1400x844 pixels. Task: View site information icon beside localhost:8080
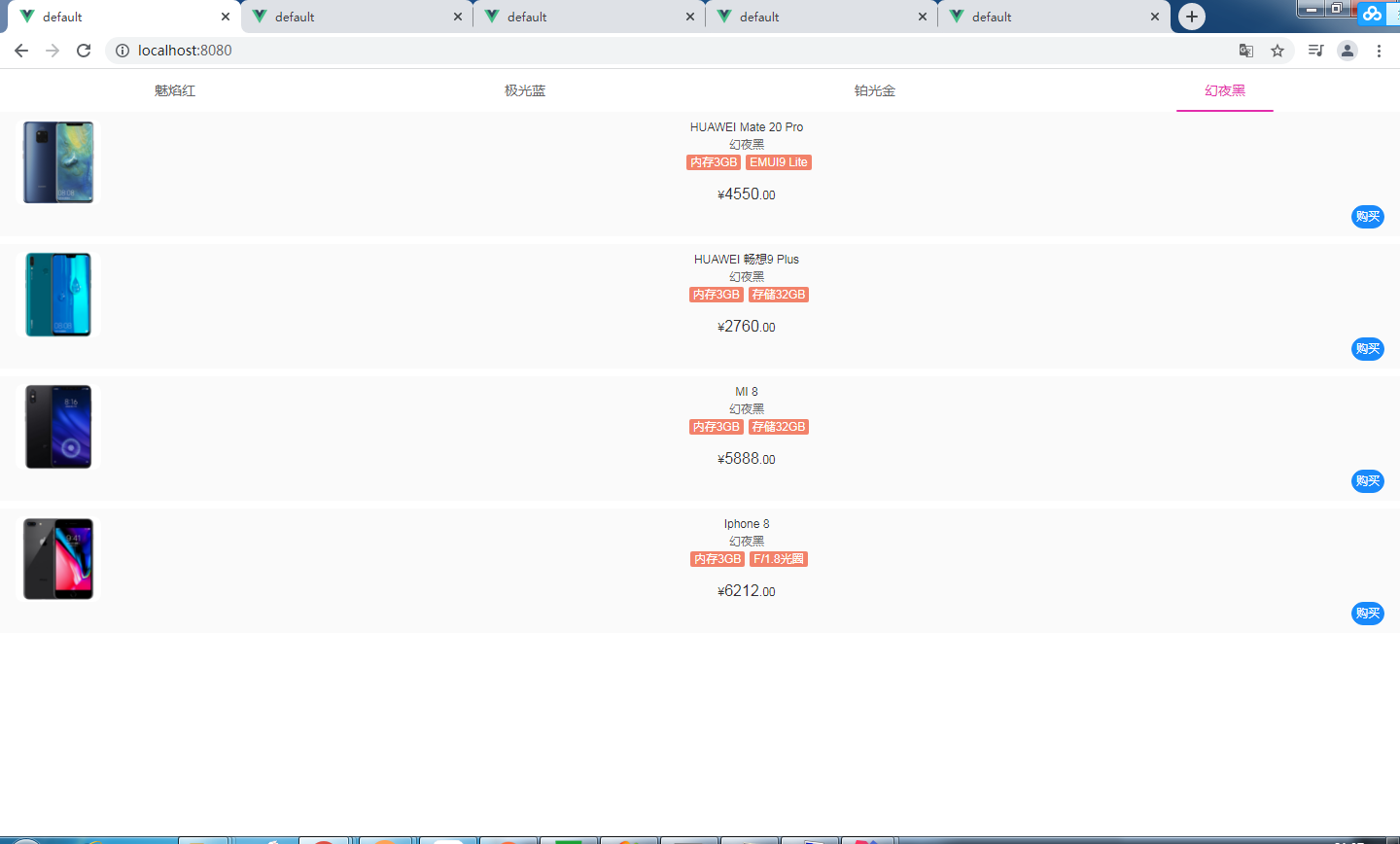[122, 51]
